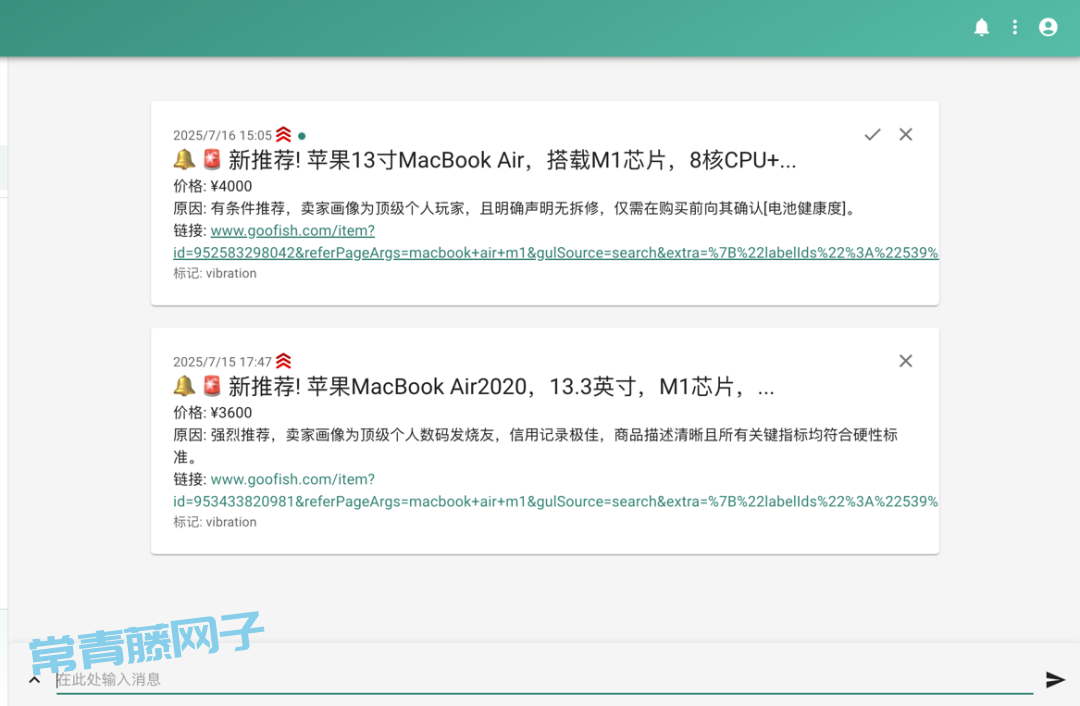Open the notifications bell in header
1080x706 pixels.
pos(981,28)
